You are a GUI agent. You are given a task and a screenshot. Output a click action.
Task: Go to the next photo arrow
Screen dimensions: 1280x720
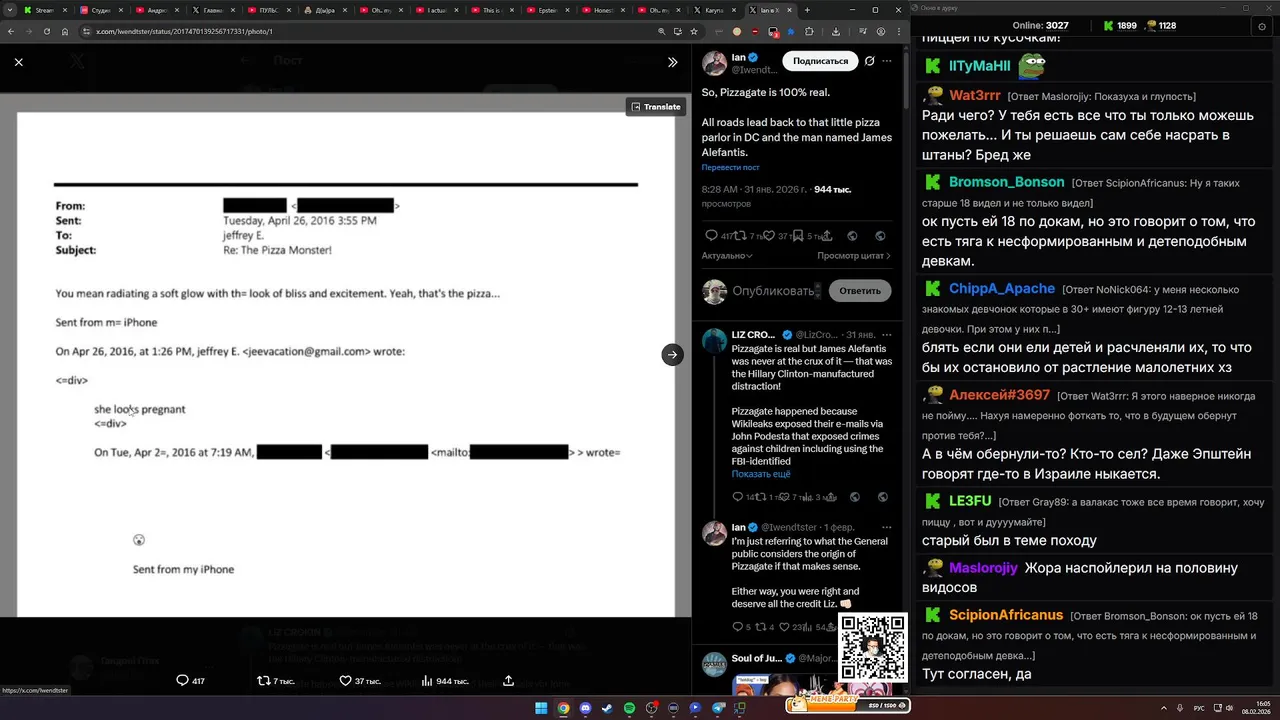click(672, 354)
